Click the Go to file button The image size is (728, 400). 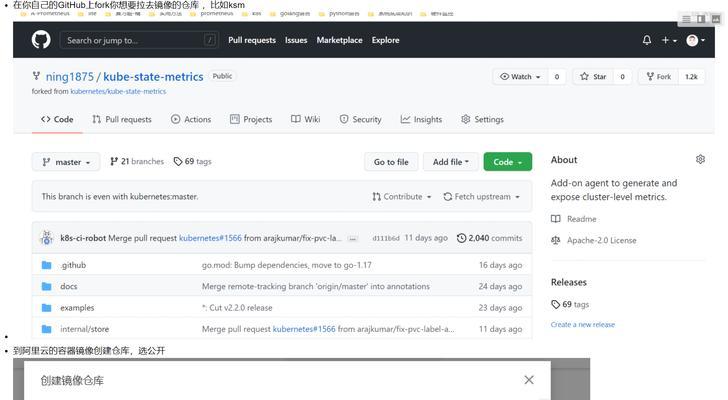tap(391, 162)
